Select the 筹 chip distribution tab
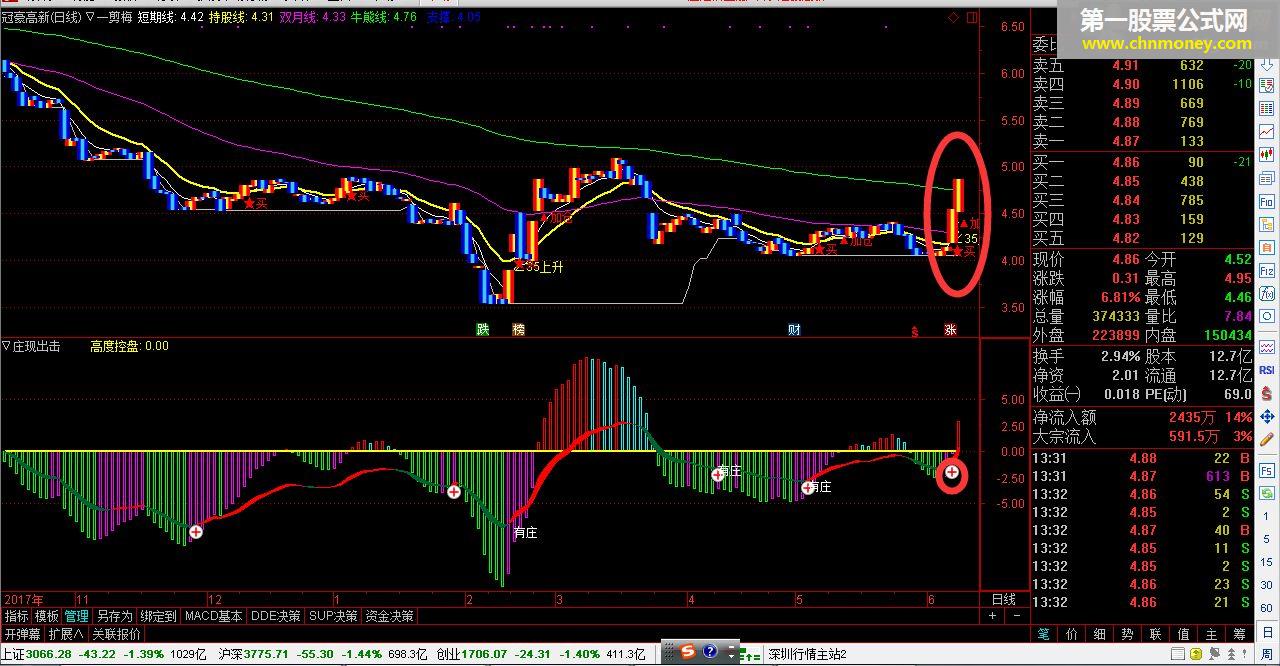This screenshot has width=1280, height=666. pyautogui.click(x=1239, y=634)
